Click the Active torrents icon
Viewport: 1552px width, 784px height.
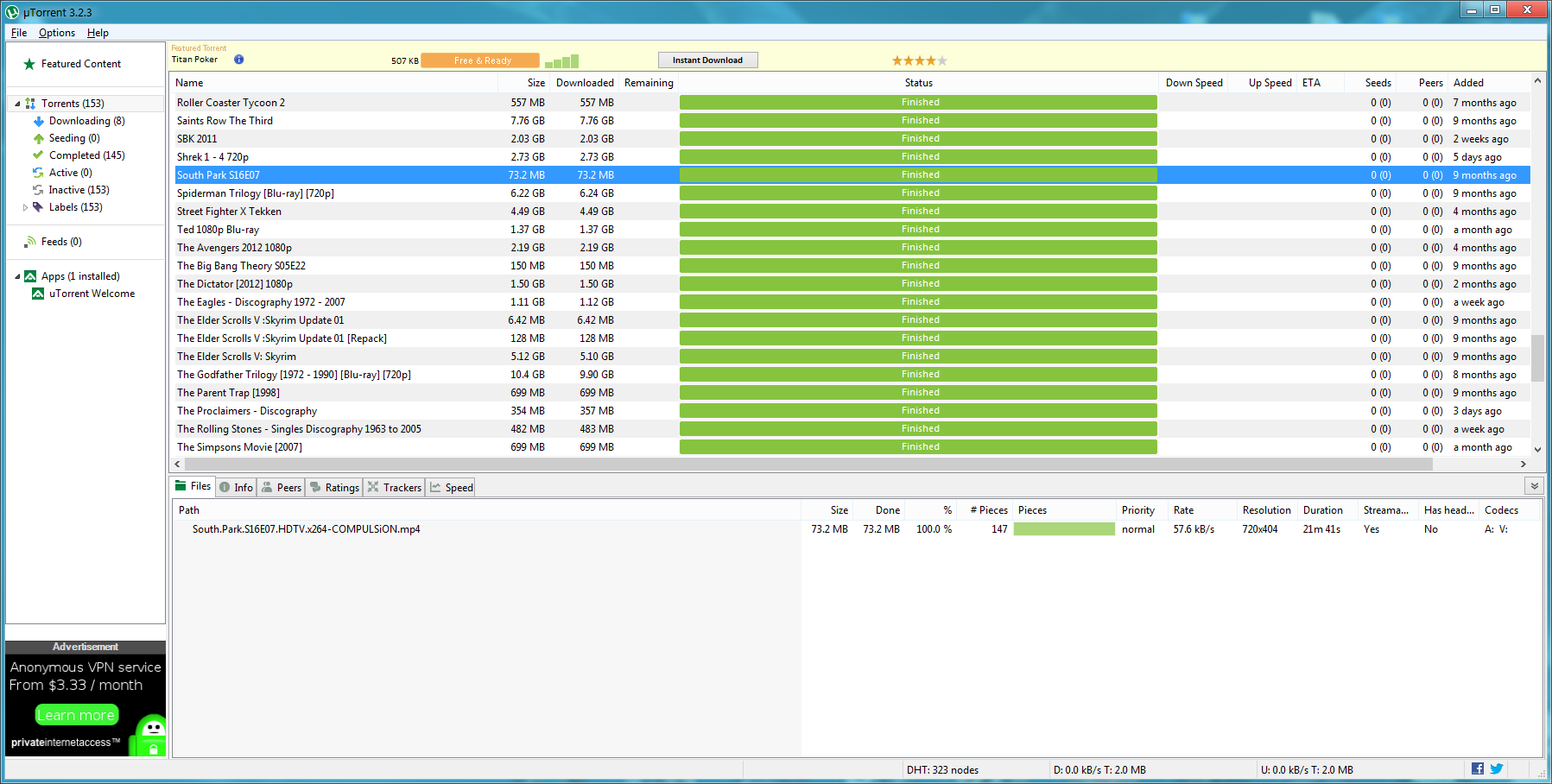click(x=38, y=173)
